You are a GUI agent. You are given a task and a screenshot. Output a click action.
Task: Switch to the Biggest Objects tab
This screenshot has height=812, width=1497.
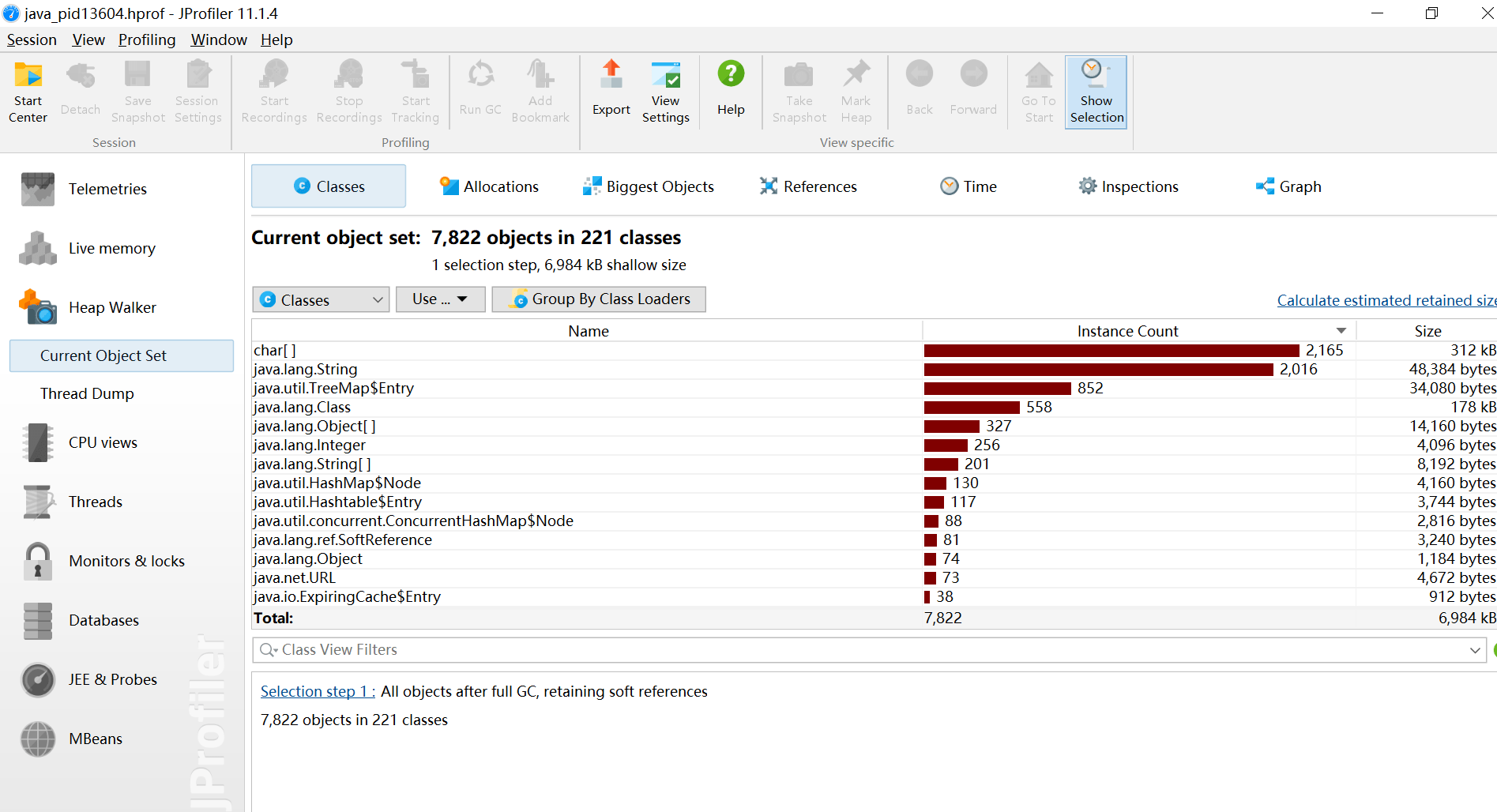pos(648,186)
